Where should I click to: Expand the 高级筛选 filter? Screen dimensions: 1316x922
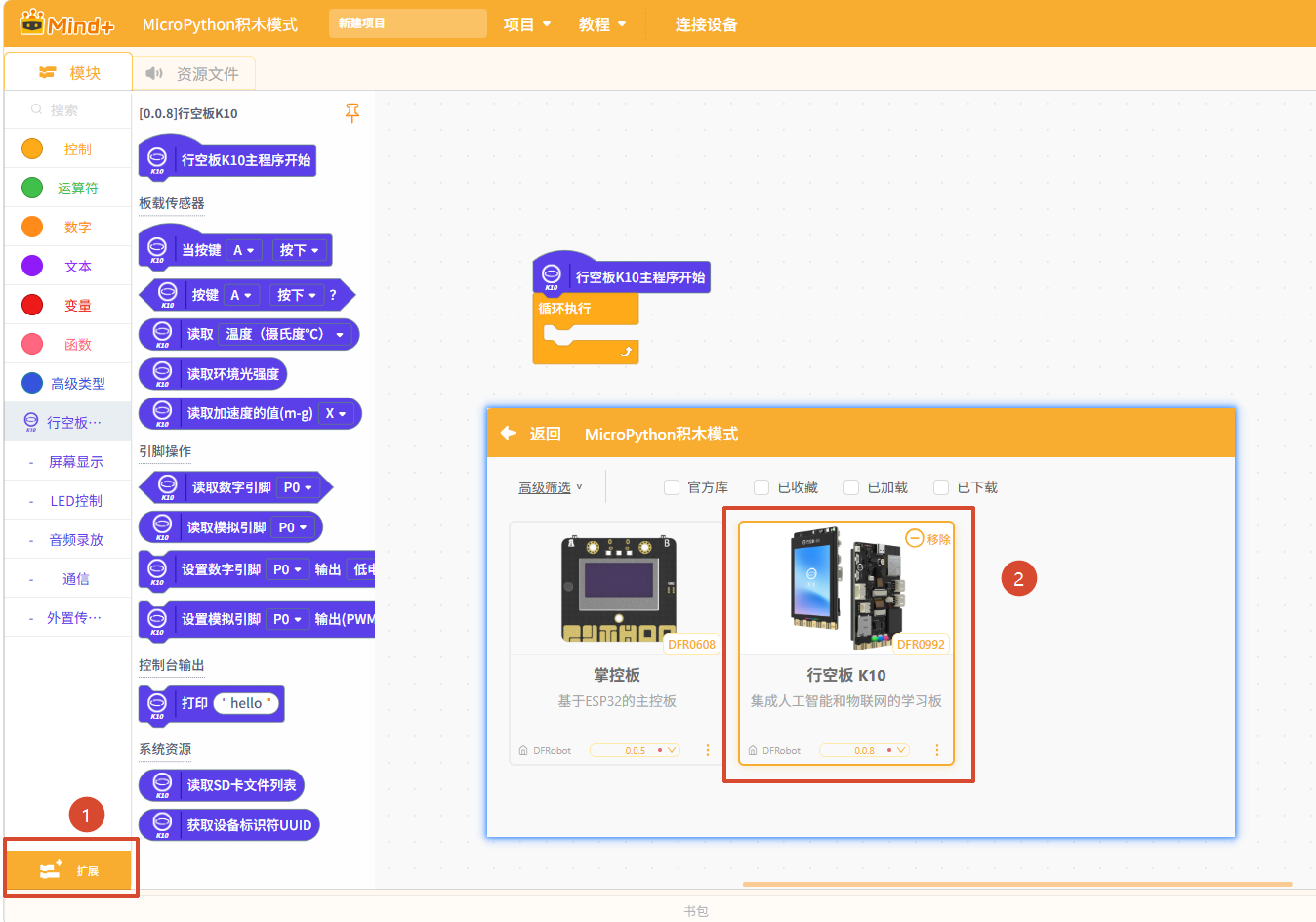tap(551, 487)
